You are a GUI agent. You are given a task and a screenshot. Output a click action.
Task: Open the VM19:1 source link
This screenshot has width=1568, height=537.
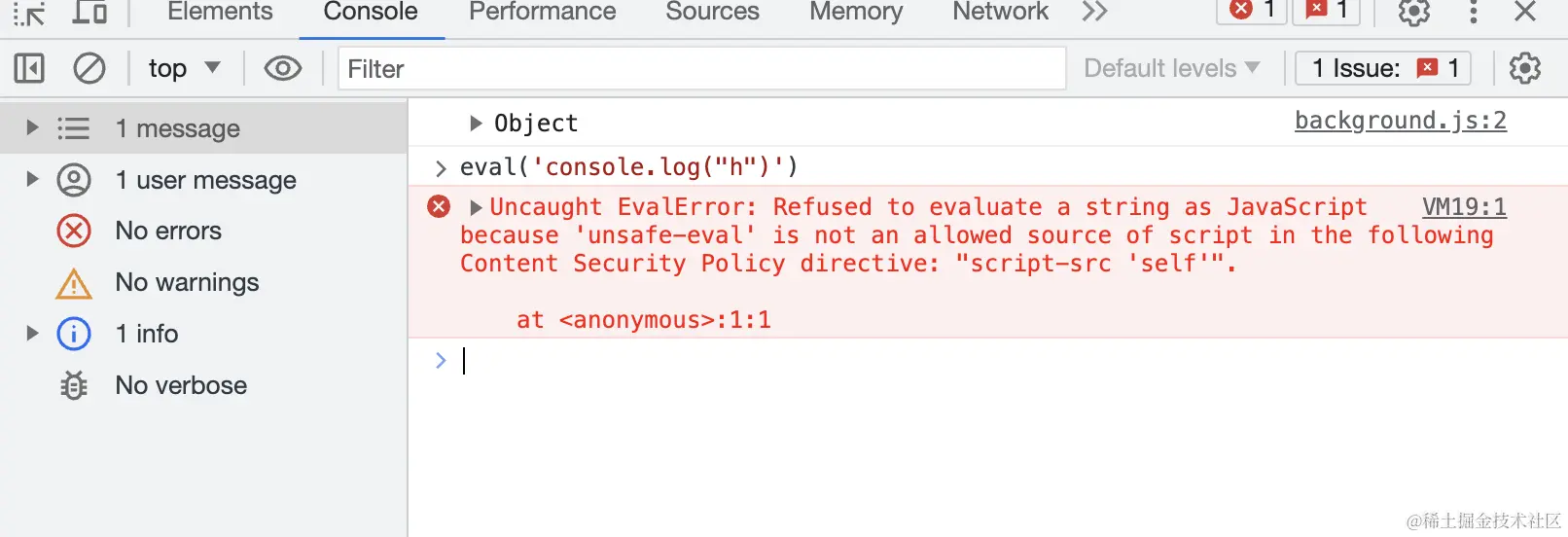click(x=1464, y=206)
